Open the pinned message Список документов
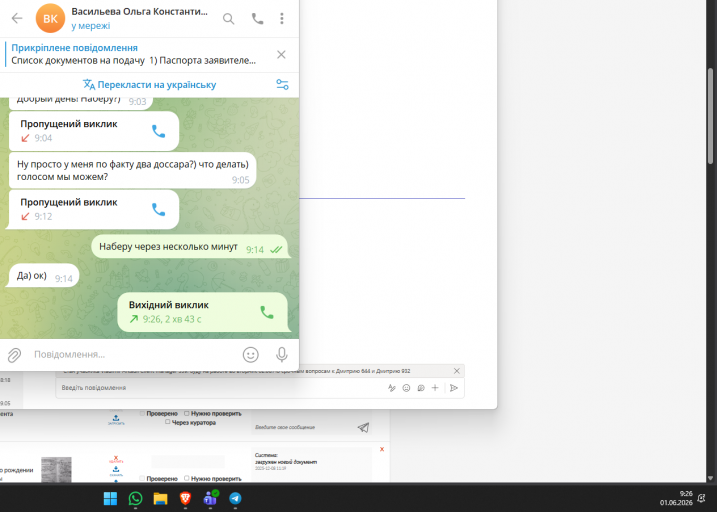 coord(134,54)
